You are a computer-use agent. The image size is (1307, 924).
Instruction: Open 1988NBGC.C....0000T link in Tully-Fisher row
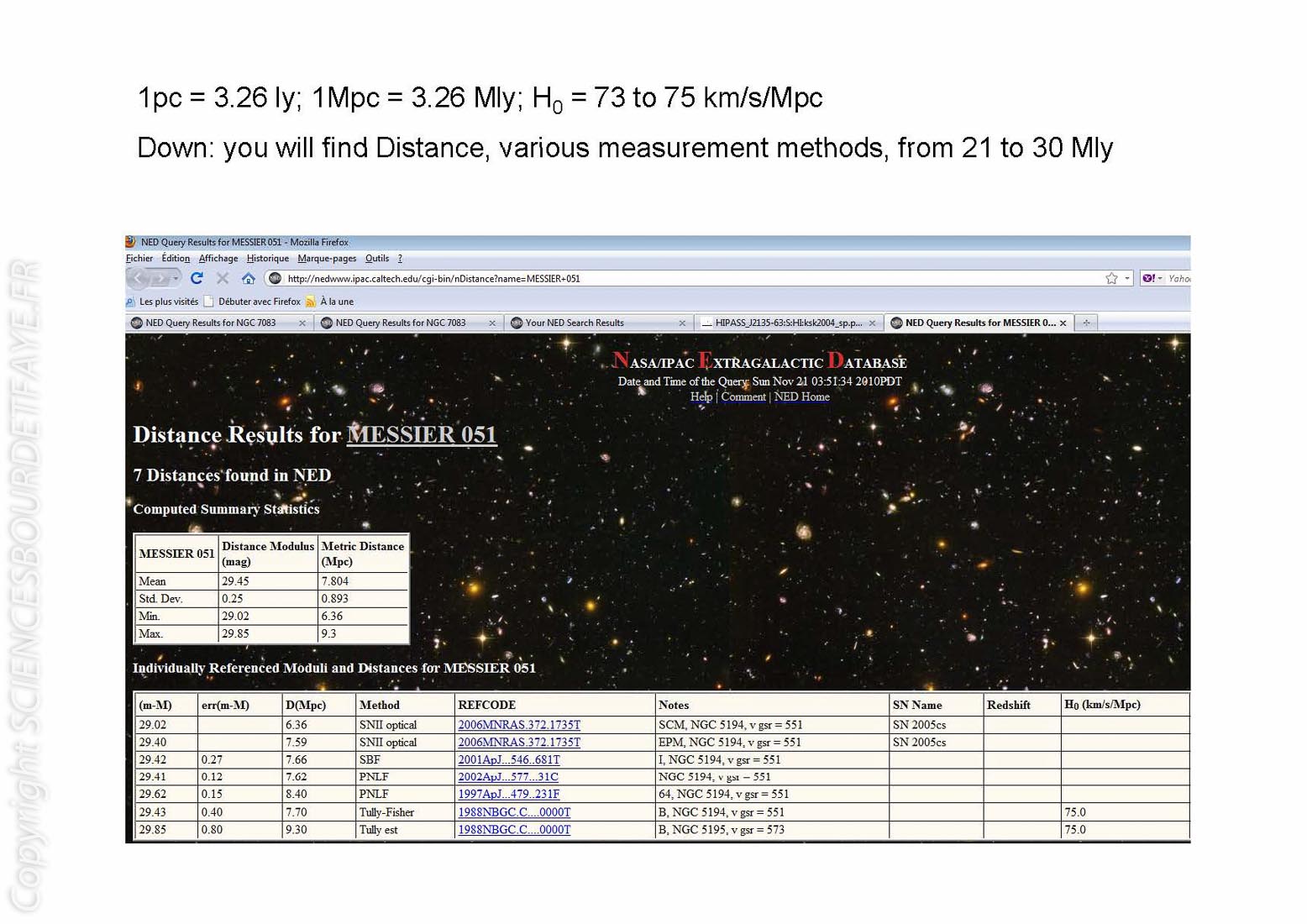pos(514,812)
